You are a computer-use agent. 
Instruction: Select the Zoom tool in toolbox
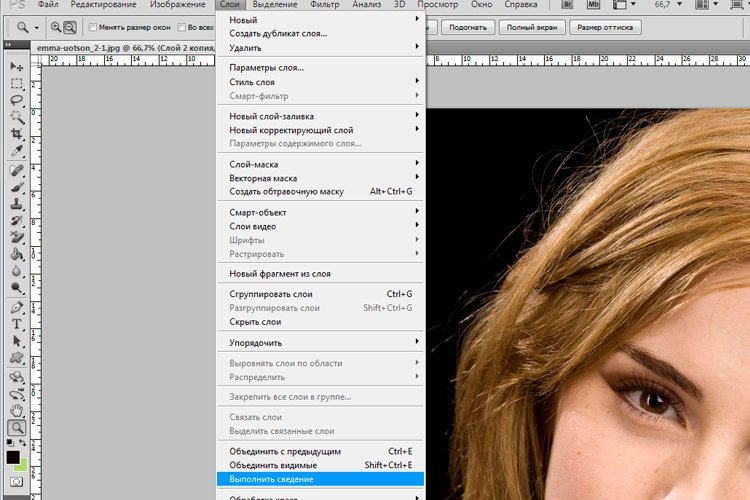coord(17,428)
